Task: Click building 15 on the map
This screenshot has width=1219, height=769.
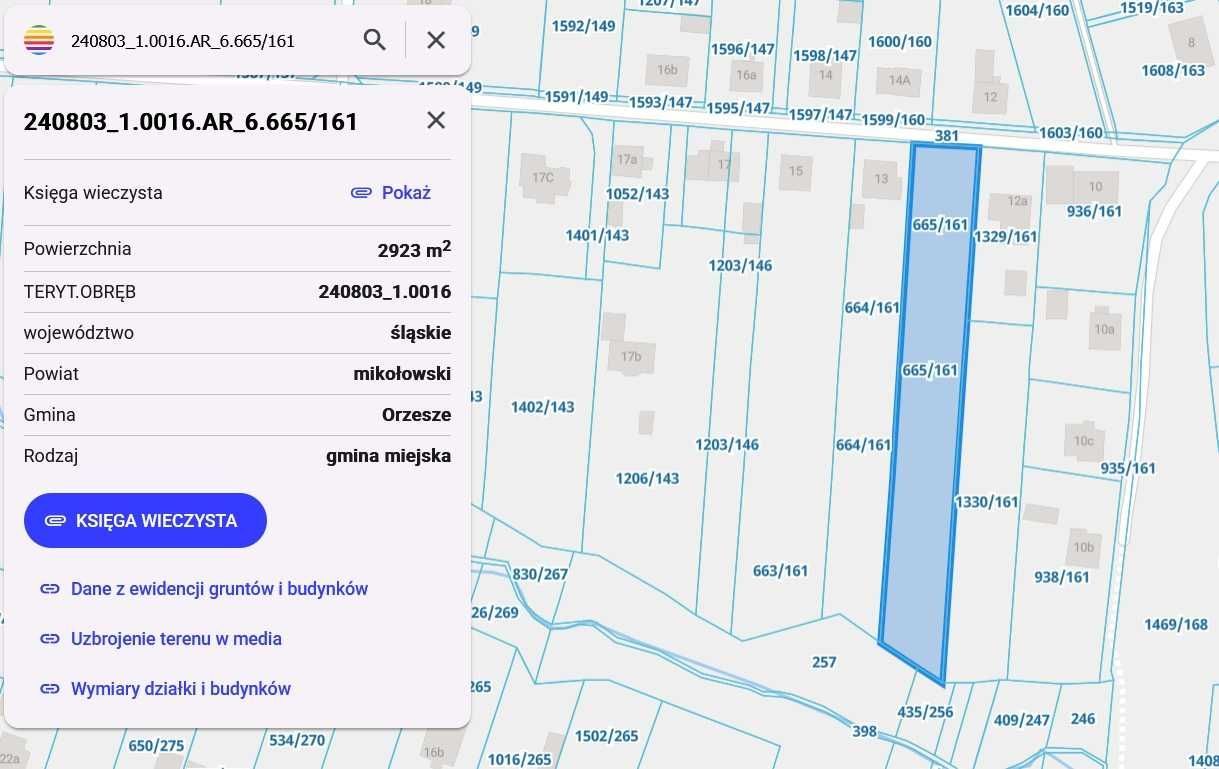Action: pos(796,171)
